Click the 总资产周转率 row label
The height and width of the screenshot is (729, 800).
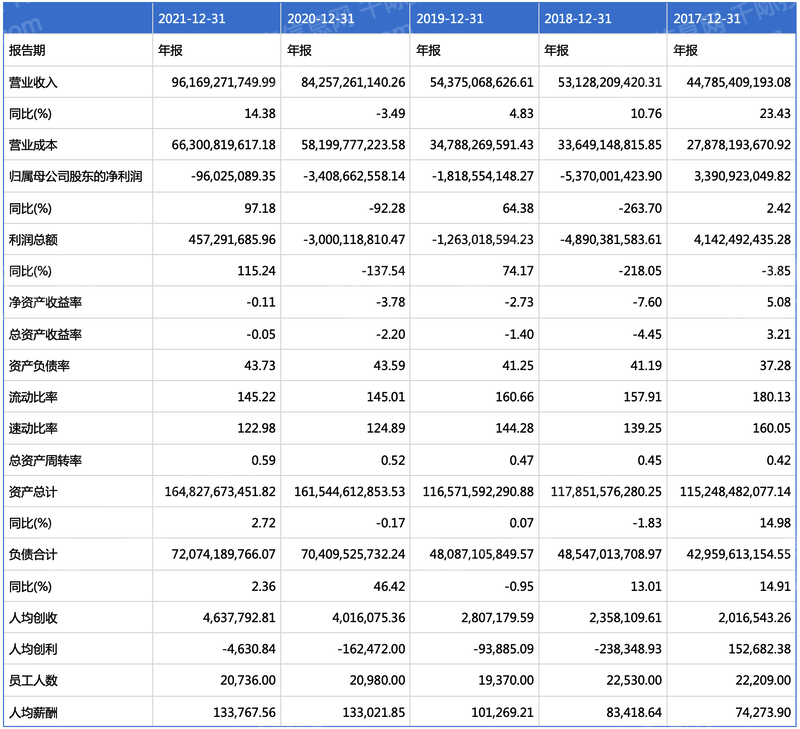coord(45,460)
